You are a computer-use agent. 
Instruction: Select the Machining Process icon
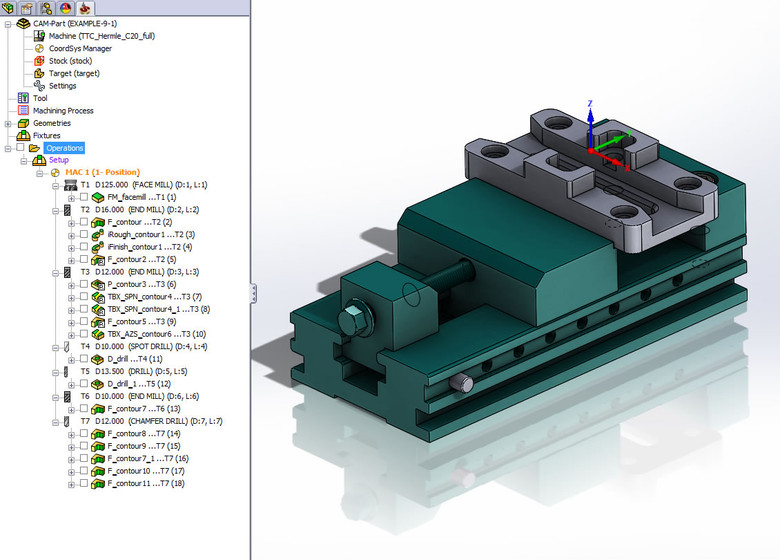coord(24,111)
